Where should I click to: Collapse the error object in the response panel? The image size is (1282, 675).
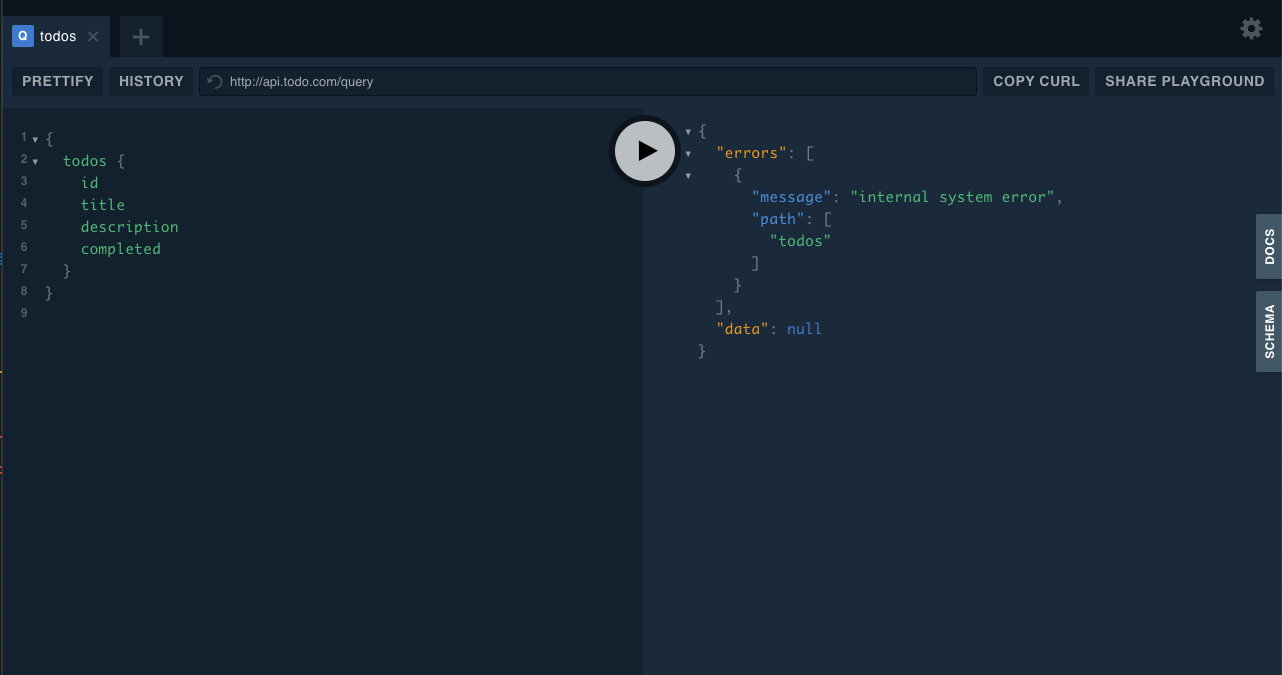click(687, 174)
